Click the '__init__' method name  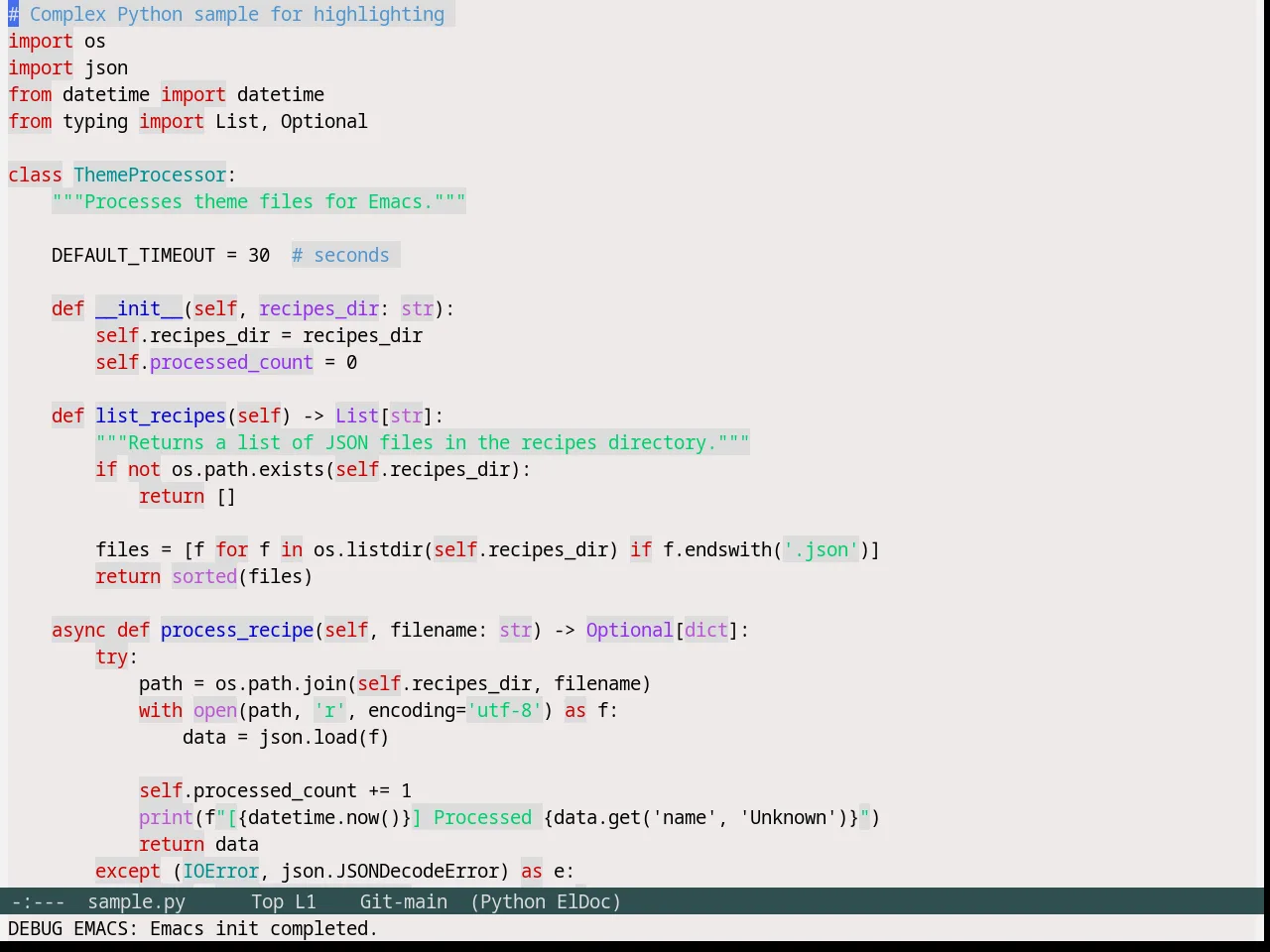tap(139, 308)
